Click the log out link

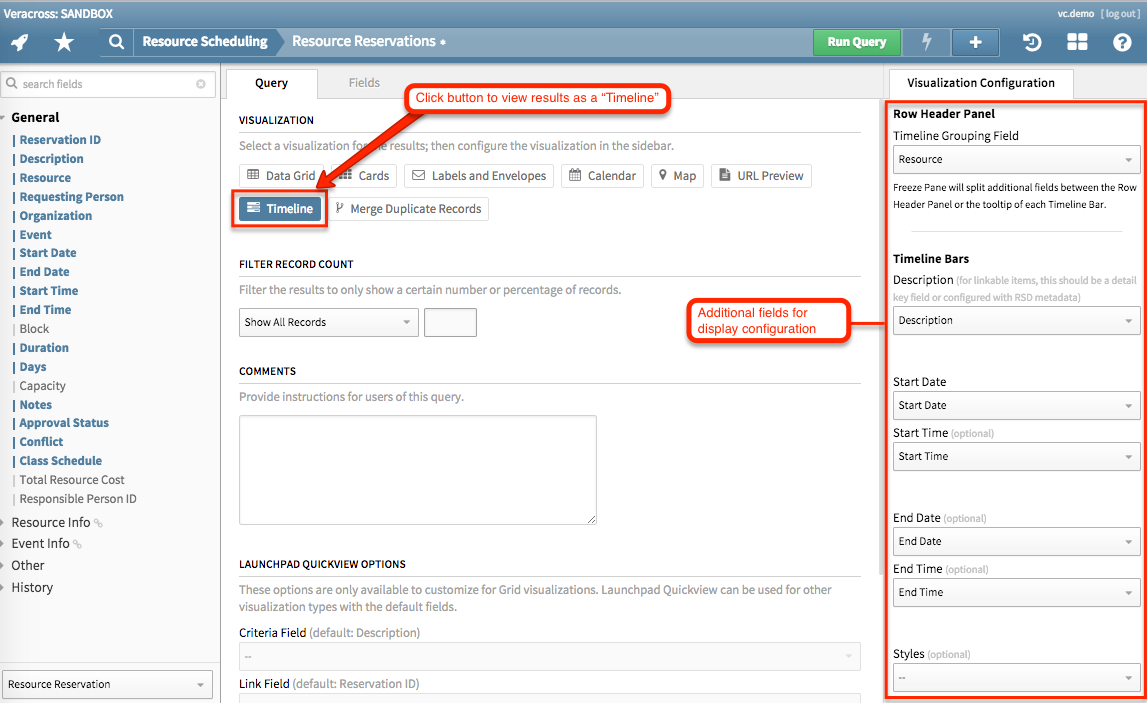(x=1120, y=13)
